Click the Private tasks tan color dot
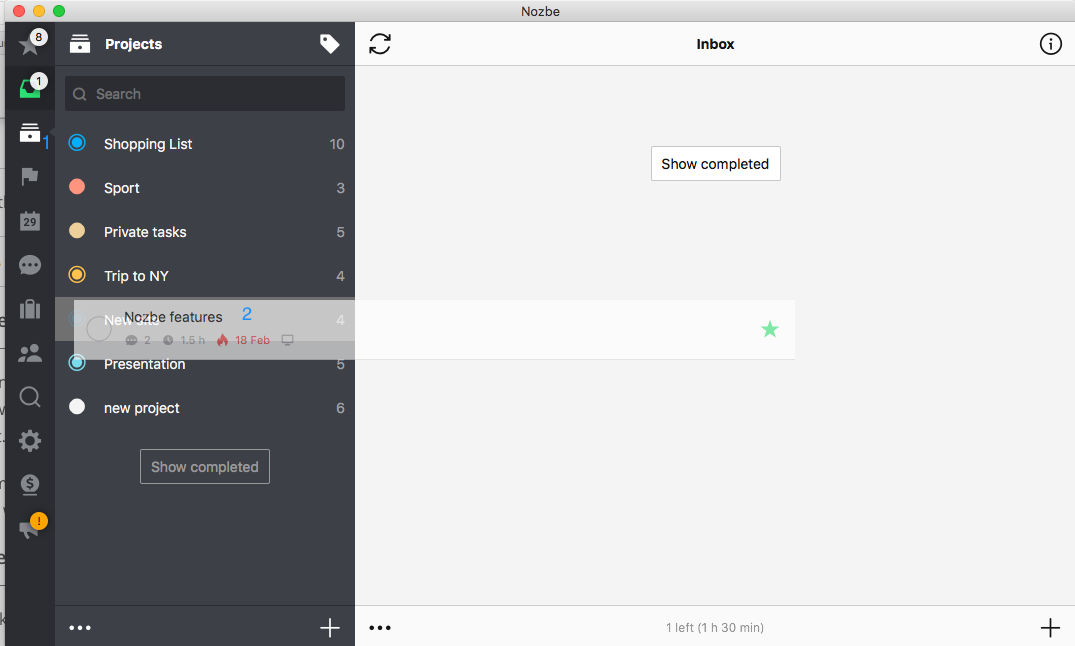The image size is (1075, 646). click(x=77, y=230)
